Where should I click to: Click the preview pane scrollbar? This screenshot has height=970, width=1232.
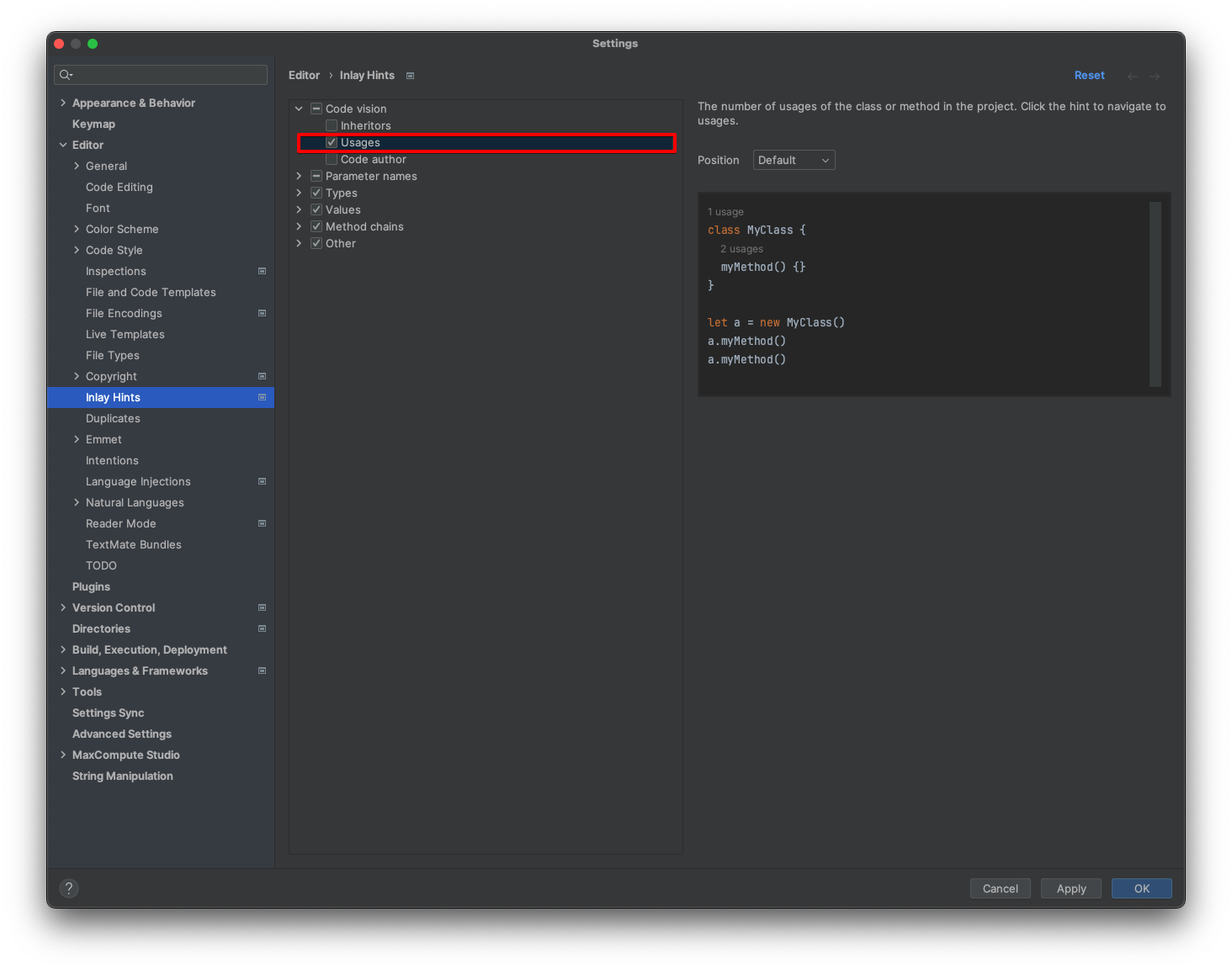click(x=1155, y=294)
